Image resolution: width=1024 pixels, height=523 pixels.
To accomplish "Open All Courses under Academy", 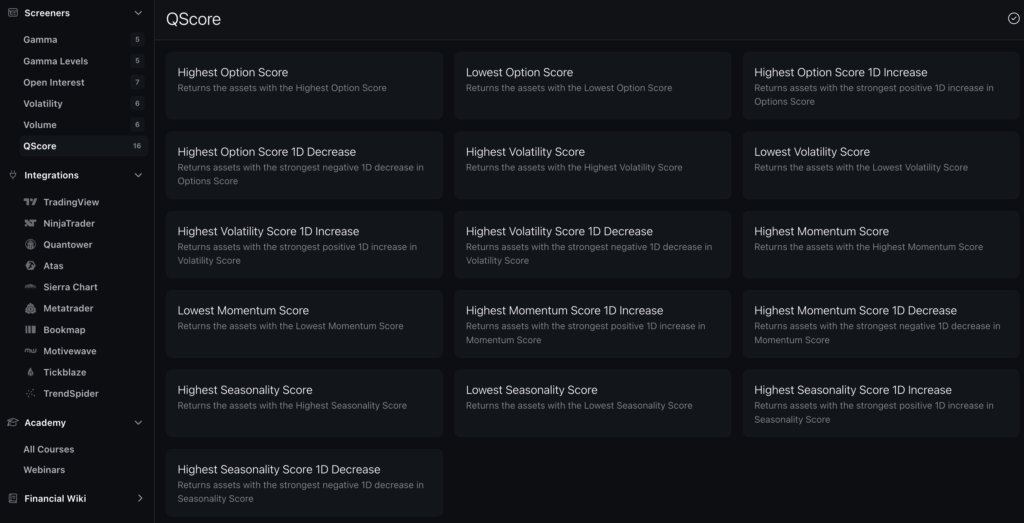I will click(x=49, y=449).
